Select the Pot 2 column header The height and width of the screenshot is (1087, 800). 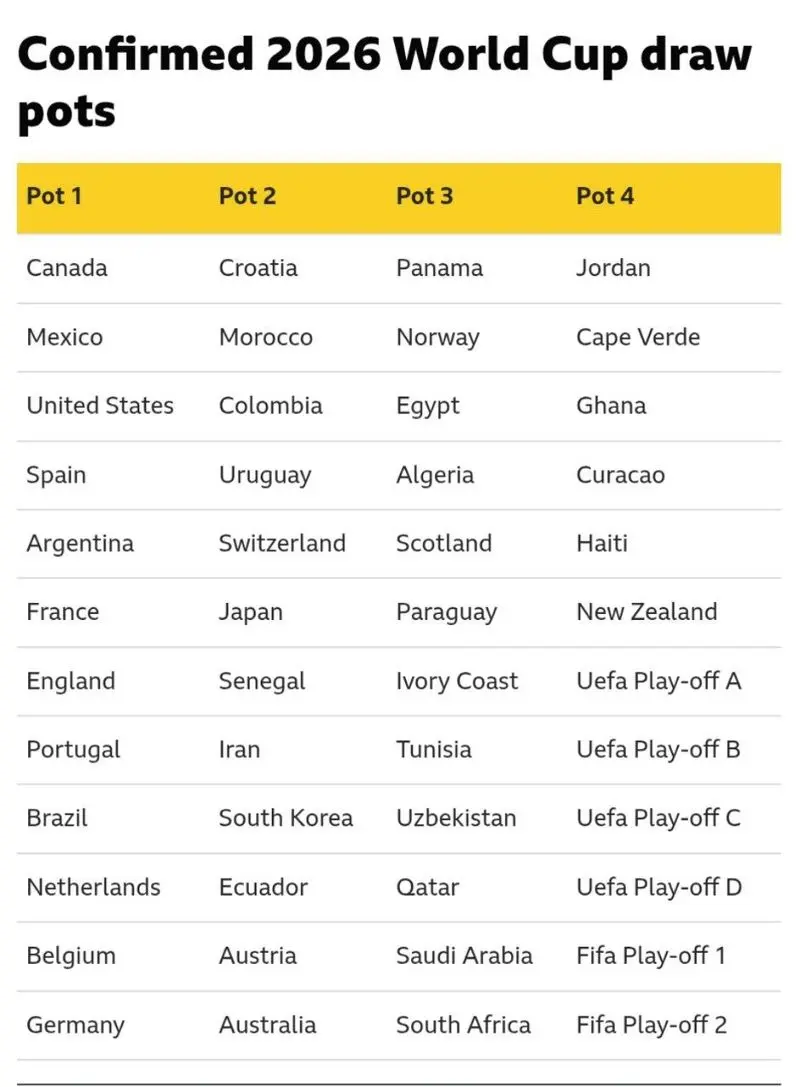[x=247, y=196]
